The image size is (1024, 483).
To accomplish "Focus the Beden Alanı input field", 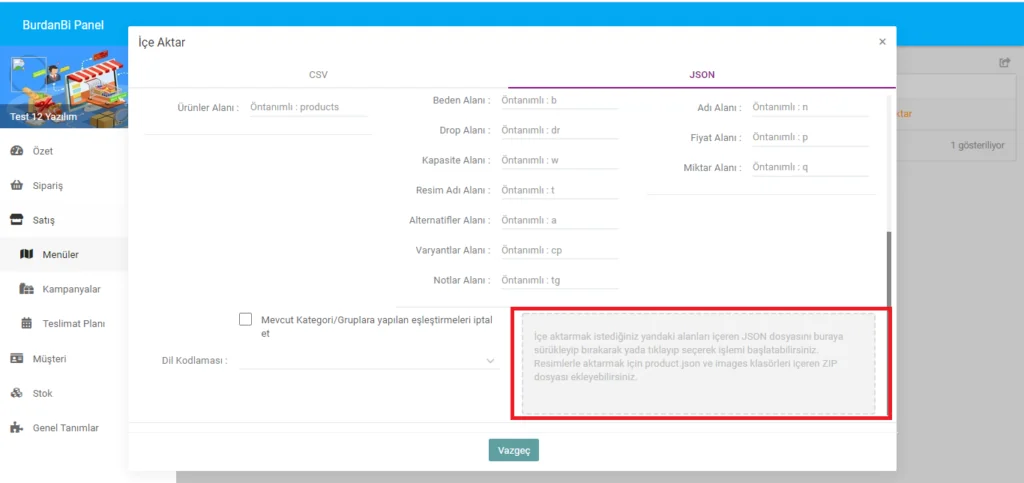I will pyautogui.click(x=560, y=101).
